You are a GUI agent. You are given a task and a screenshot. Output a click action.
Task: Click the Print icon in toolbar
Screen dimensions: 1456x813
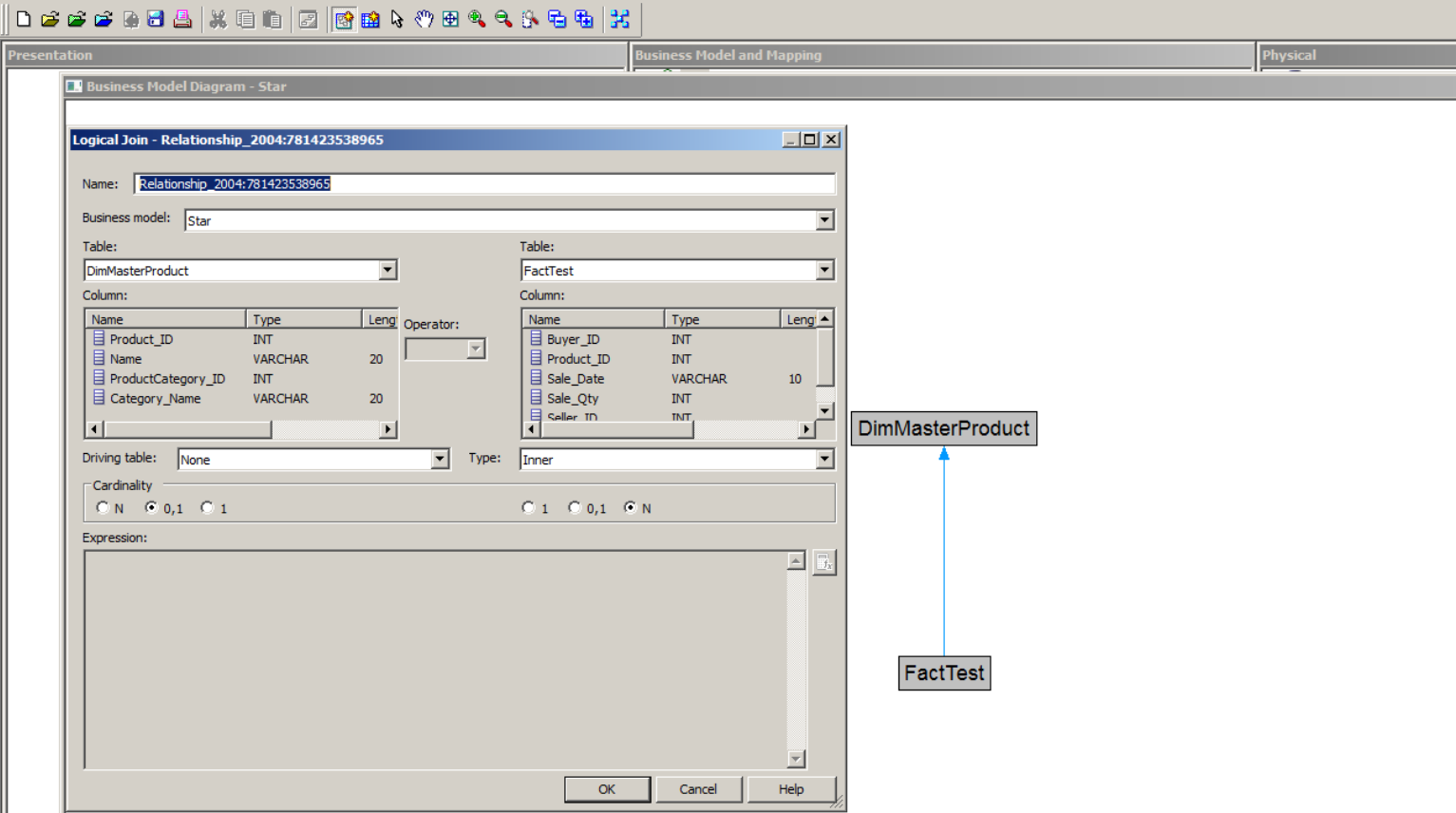coord(182,19)
